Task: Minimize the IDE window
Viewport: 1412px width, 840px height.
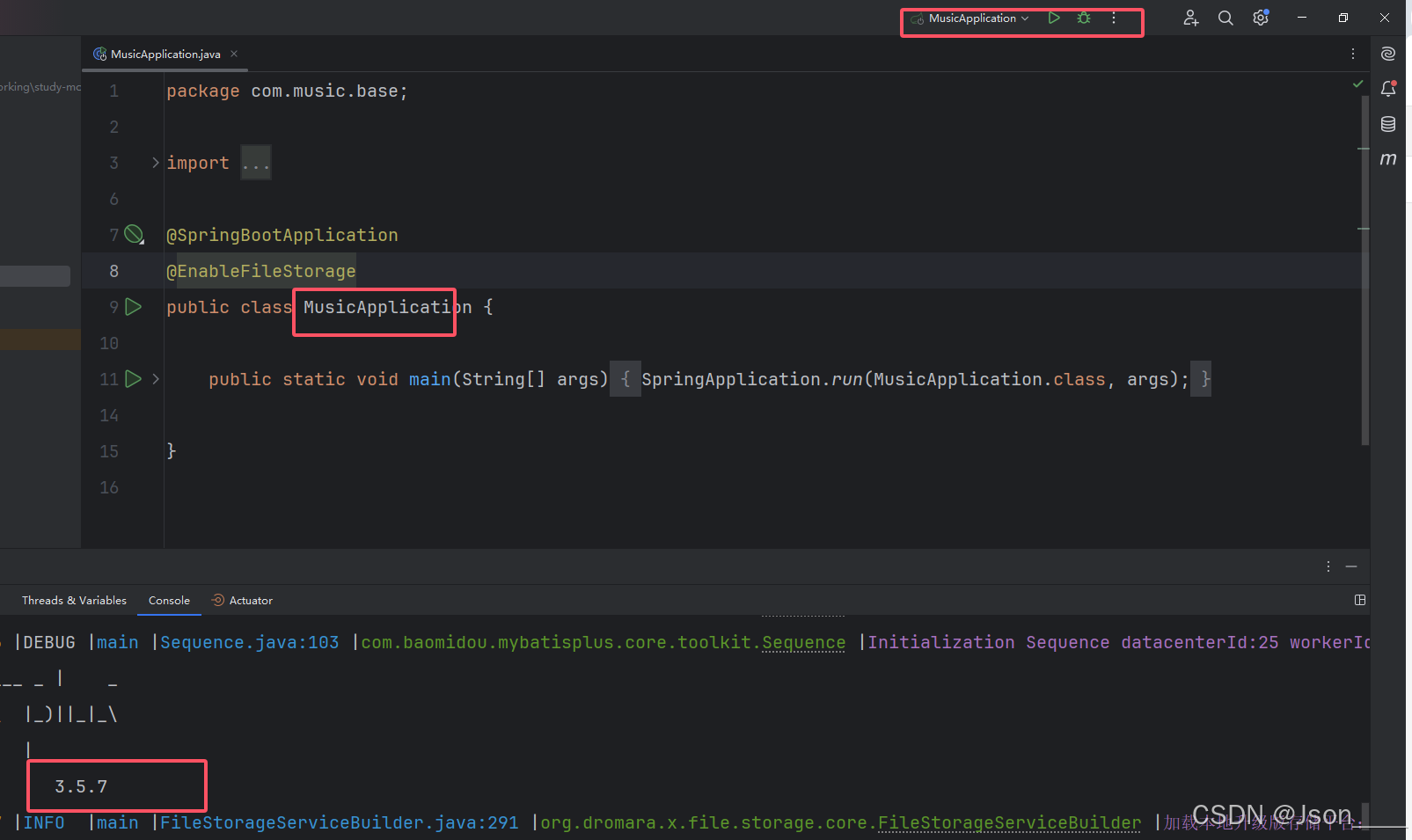Action: coord(1302,18)
